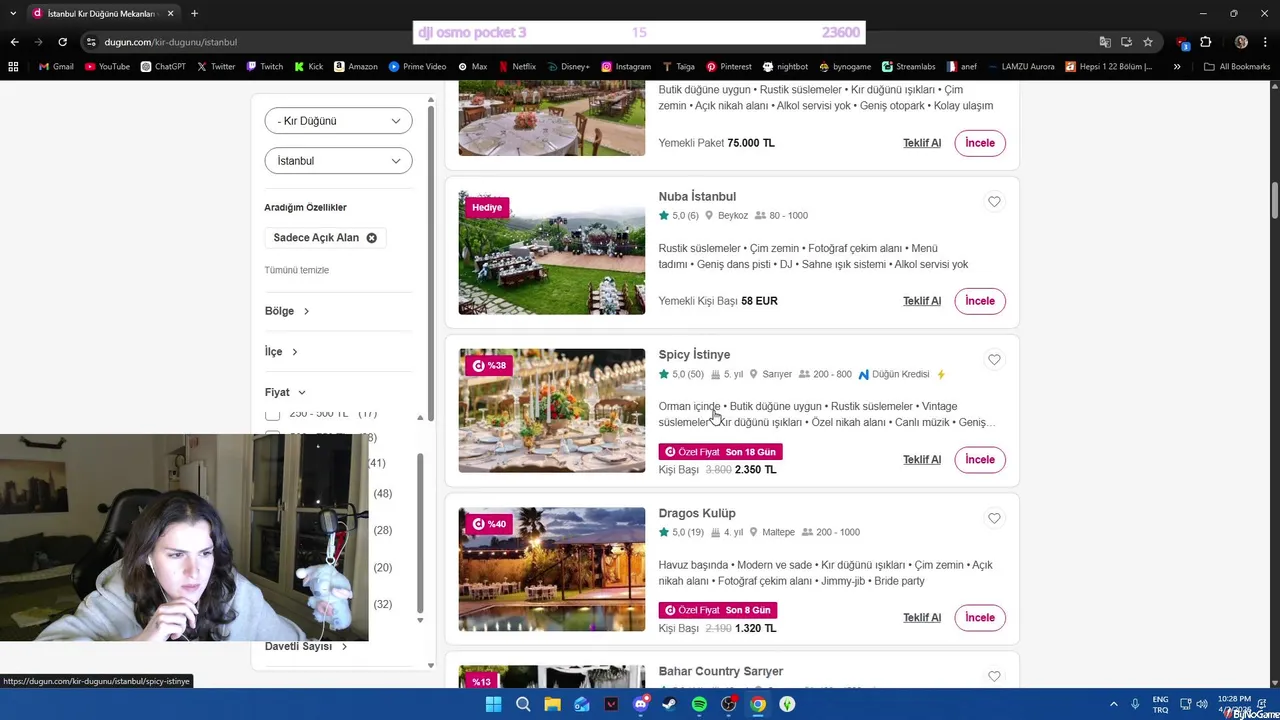
Task: Open the İstanbul city dropdown
Action: [x=338, y=161]
